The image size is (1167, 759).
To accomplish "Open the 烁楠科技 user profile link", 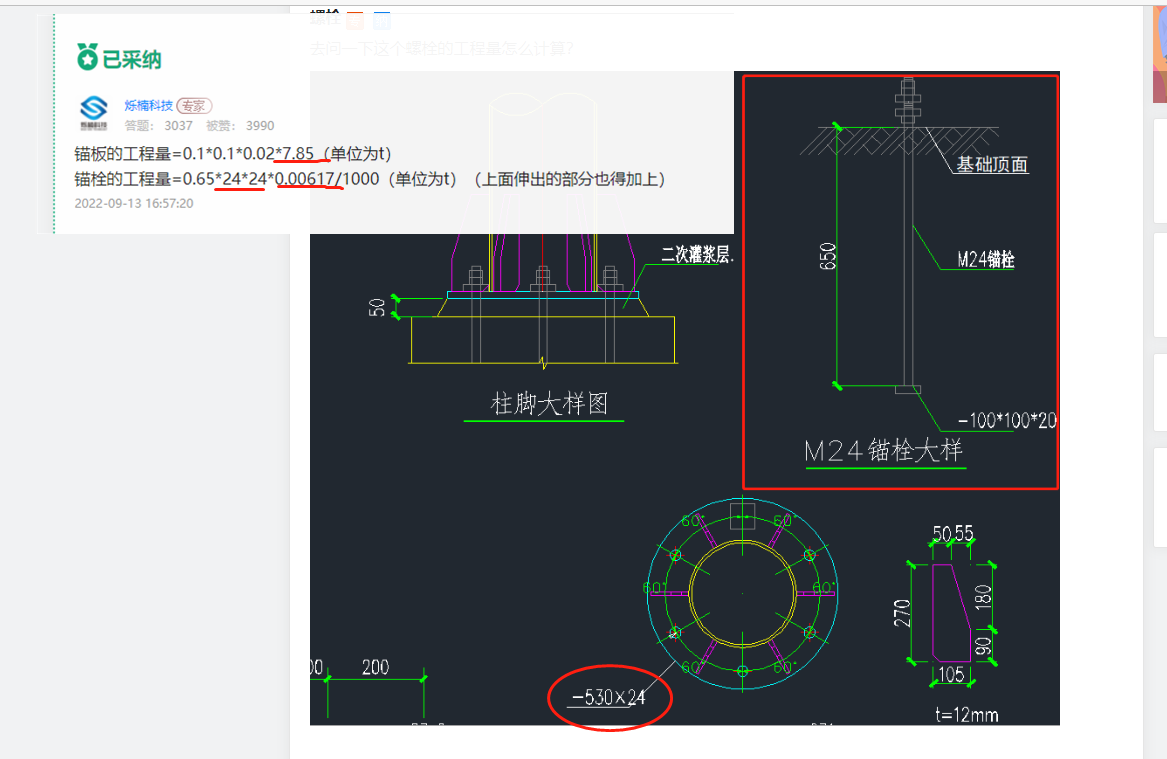I will tap(148, 106).
